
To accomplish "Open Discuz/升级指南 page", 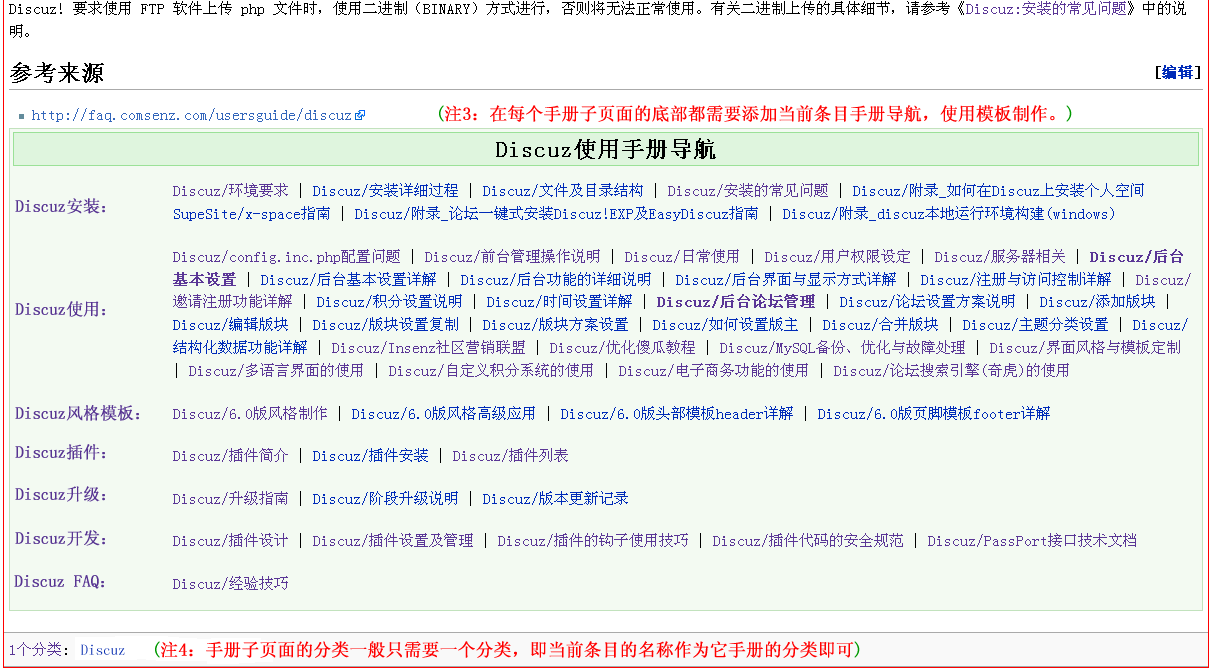I will (x=230, y=498).
